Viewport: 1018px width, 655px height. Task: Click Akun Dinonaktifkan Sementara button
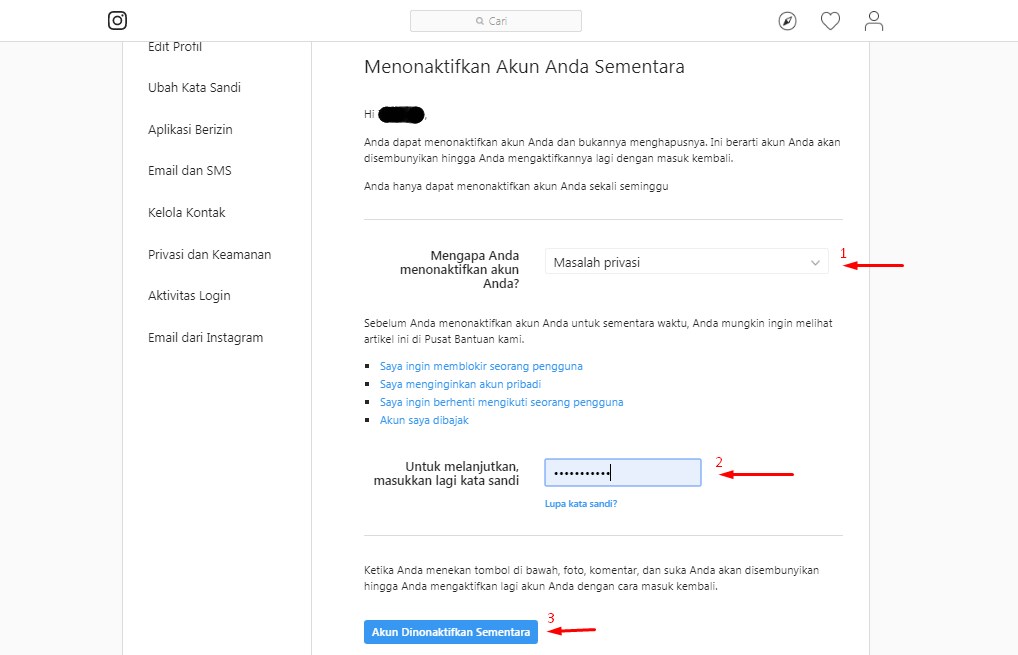(451, 632)
